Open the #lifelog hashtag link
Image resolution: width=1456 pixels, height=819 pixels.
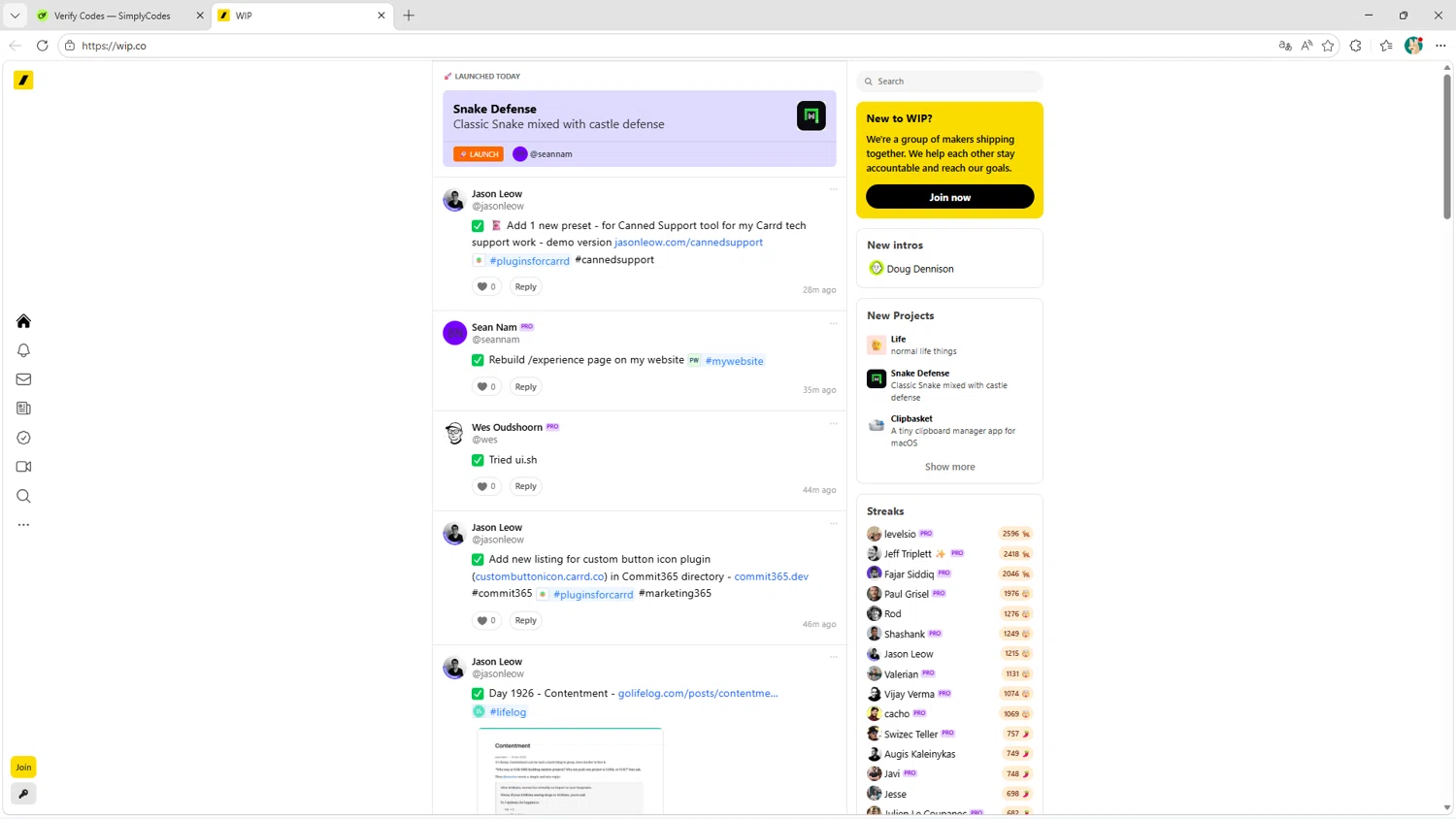point(508,712)
